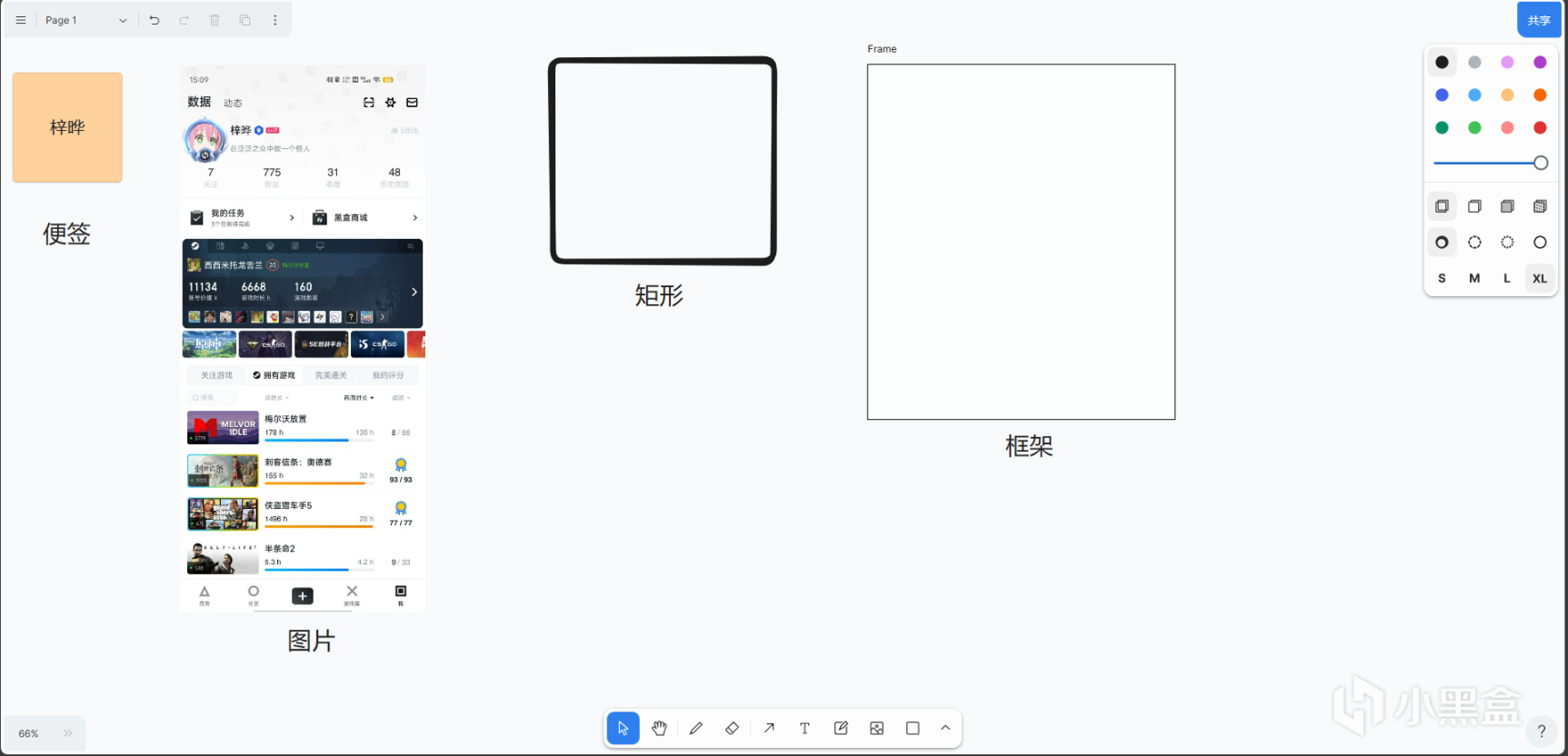This screenshot has width=1568, height=756.
Task: Choose the sticky Note tool
Action: click(x=841, y=729)
